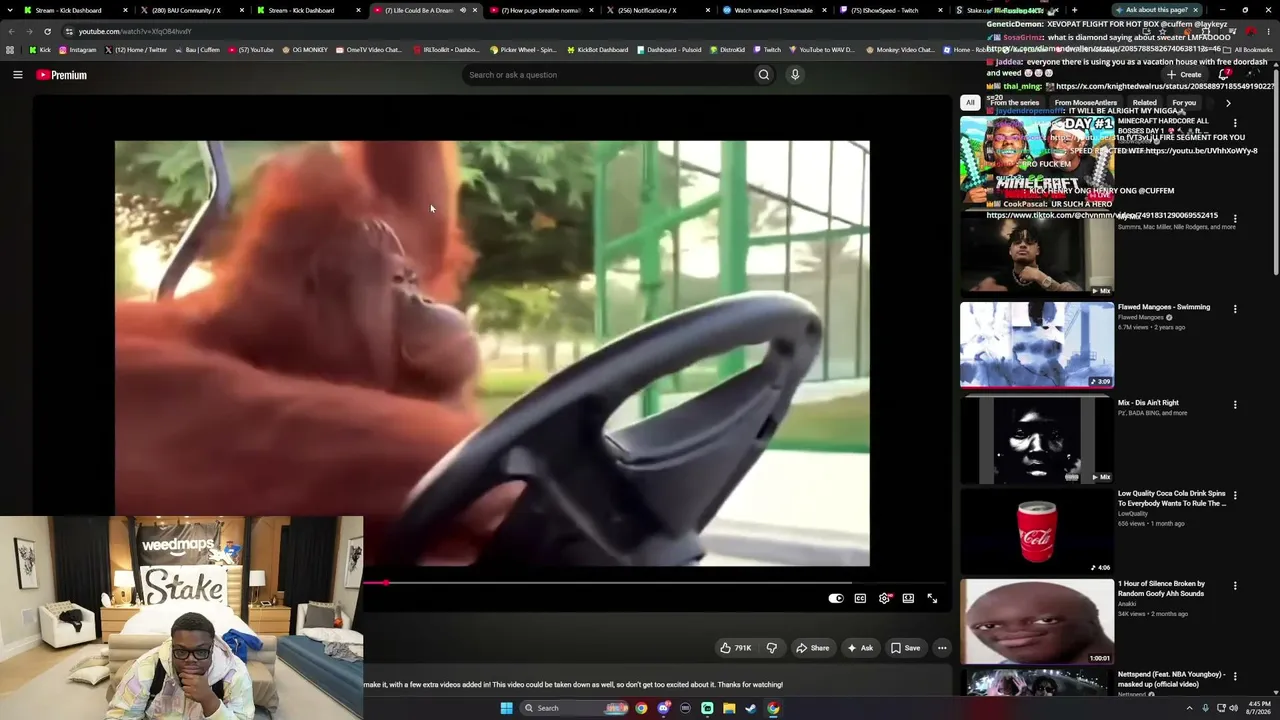Viewport: 1280px width, 720px height.
Task: Reload the page in Chrome
Action: tap(48, 31)
